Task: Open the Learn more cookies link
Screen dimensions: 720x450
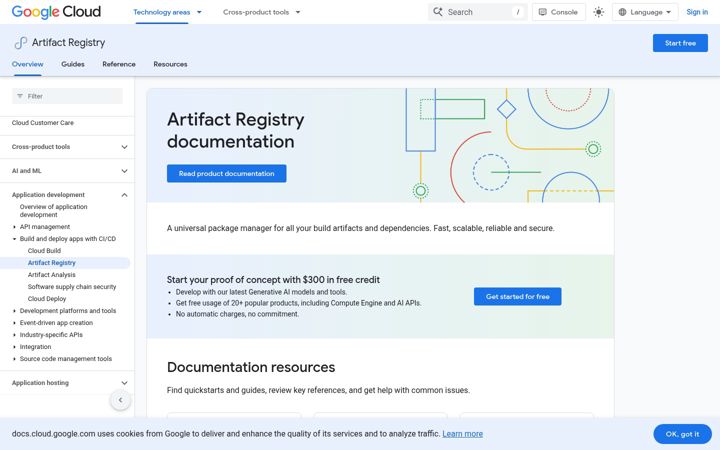Action: click(x=462, y=433)
